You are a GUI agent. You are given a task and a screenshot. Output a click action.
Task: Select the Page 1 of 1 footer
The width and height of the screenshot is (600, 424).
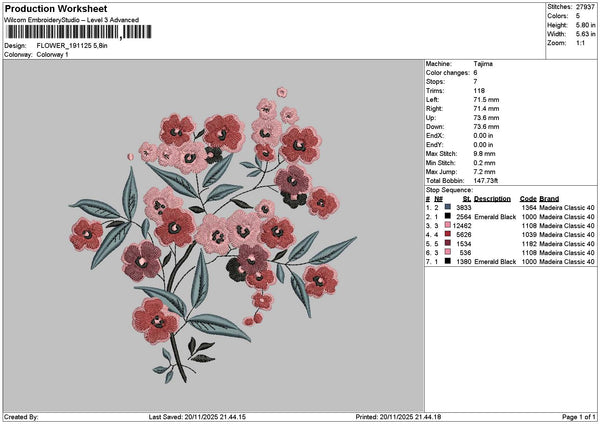579,417
